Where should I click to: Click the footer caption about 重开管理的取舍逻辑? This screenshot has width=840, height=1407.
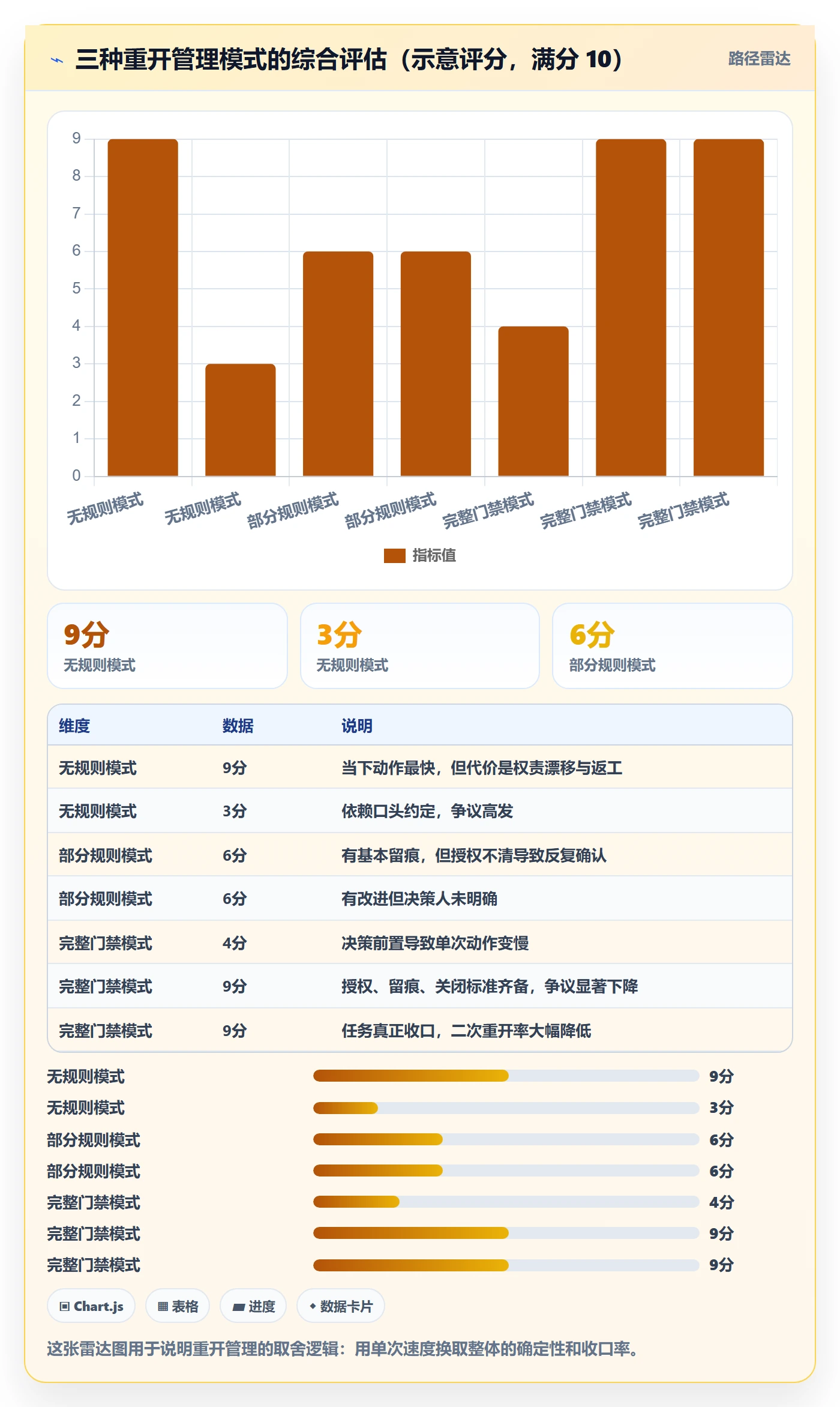[343, 1349]
